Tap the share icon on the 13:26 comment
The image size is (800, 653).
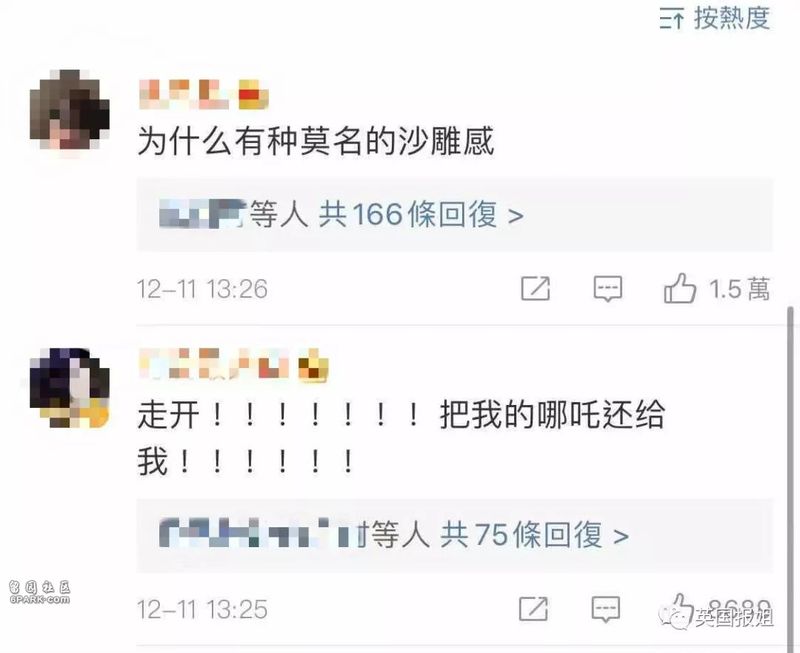535,289
